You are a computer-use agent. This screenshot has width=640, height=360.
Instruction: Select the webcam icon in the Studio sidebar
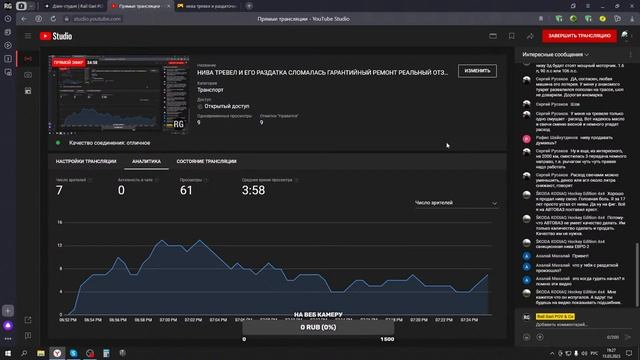tap(28, 75)
